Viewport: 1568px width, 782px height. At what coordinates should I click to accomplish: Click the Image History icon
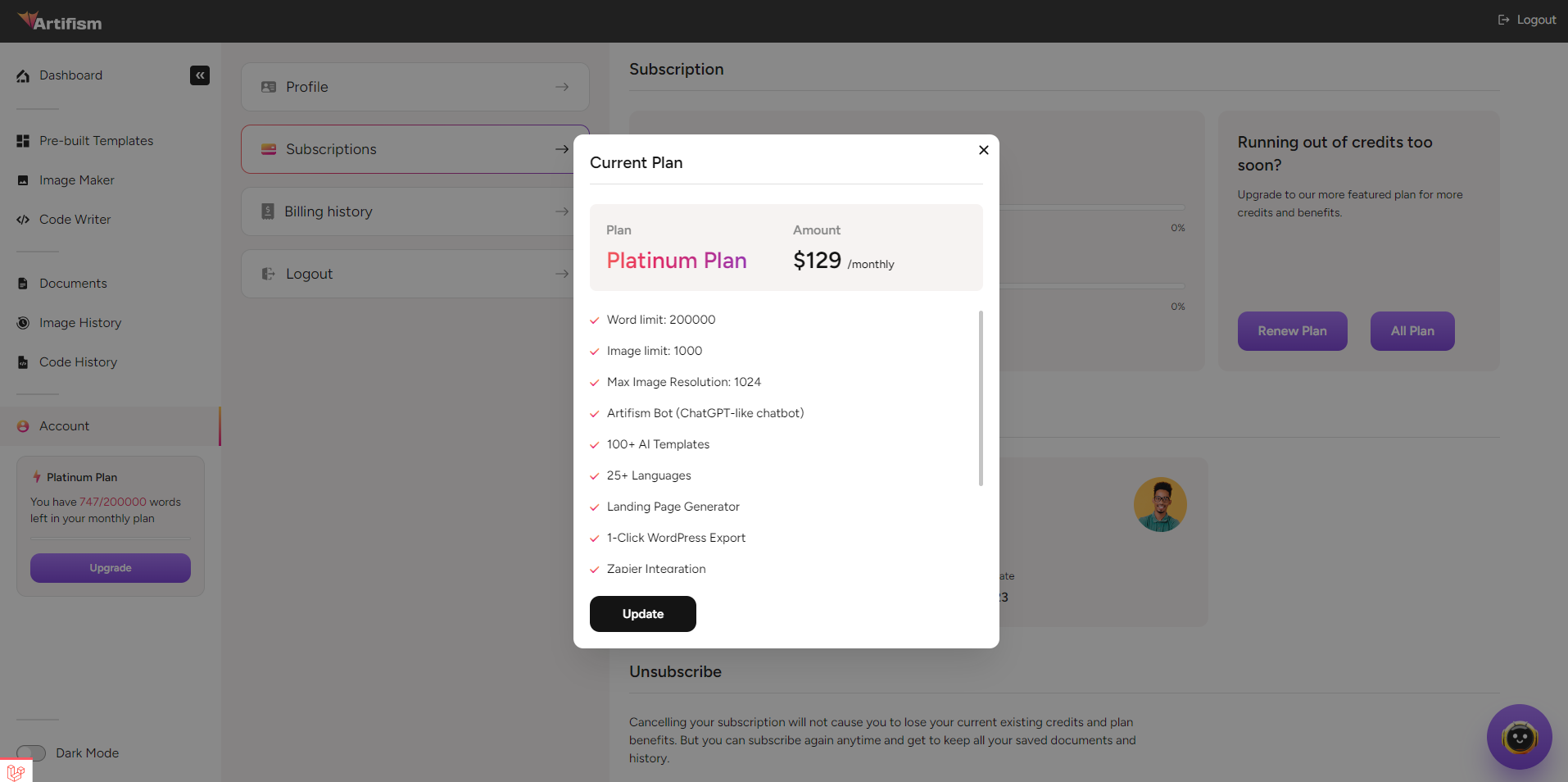click(23, 323)
